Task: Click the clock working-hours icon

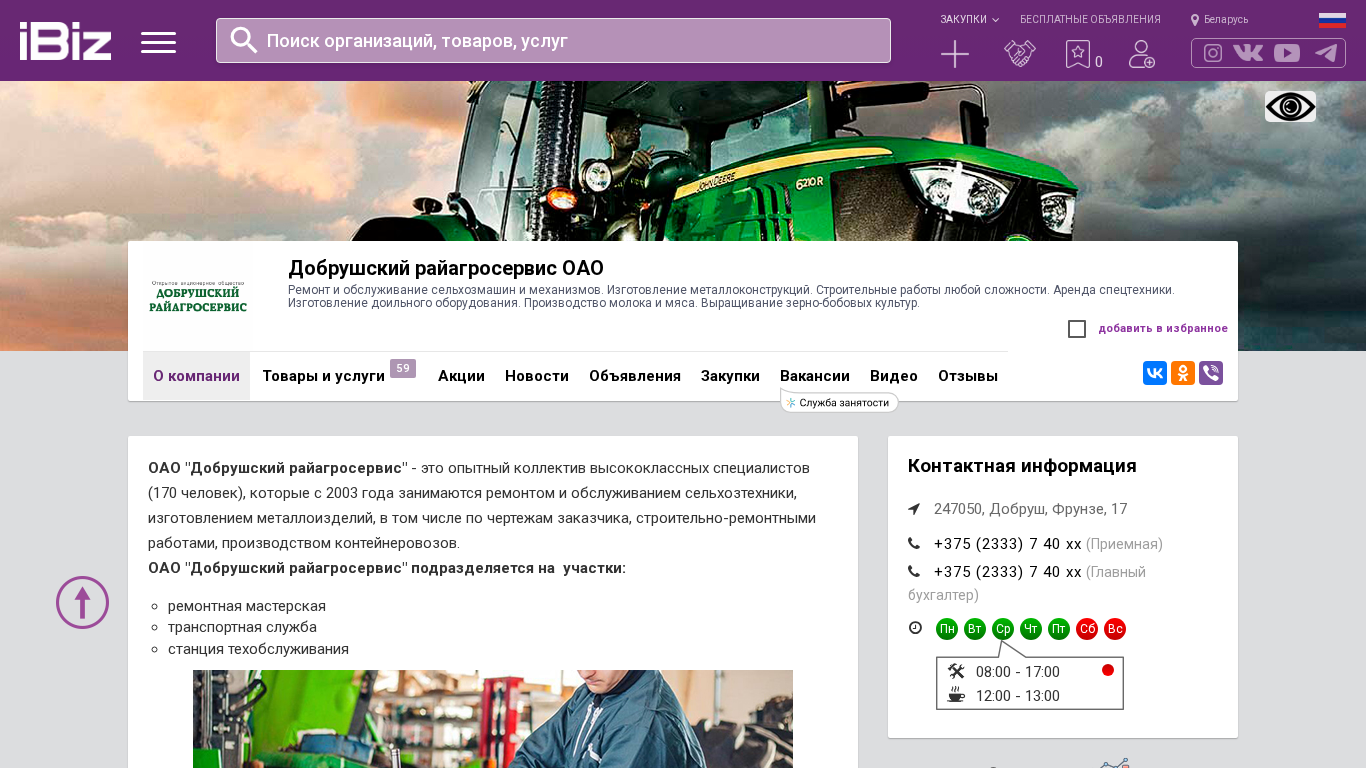Action: point(915,628)
